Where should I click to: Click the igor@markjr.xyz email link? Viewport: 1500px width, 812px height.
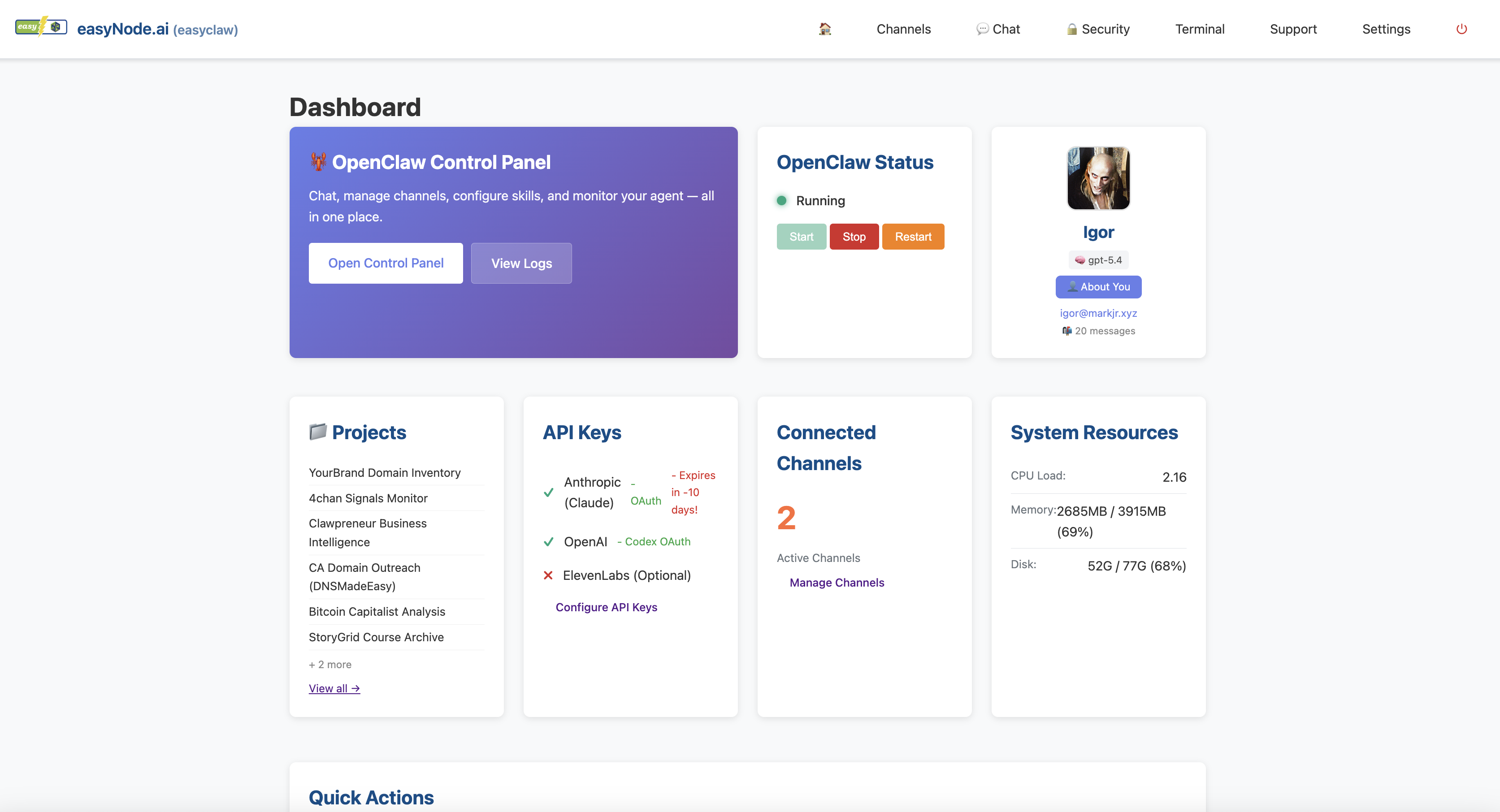1098,313
